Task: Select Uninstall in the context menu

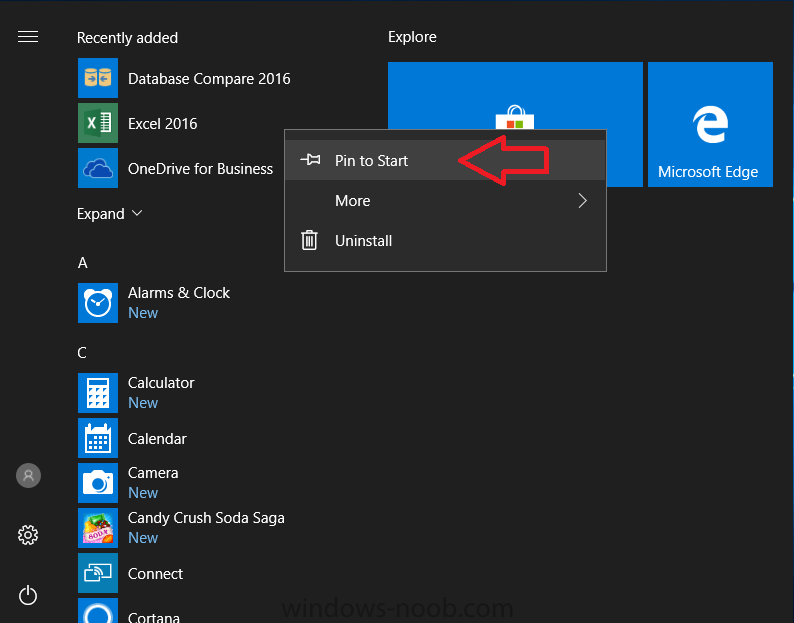Action: click(445, 241)
